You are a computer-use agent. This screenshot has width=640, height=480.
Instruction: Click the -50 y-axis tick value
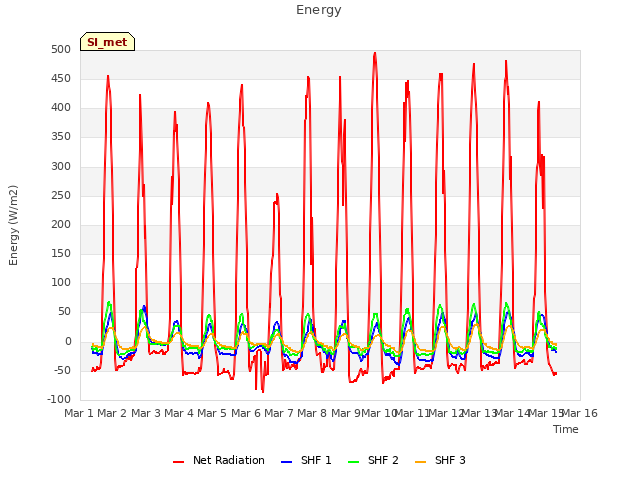[x=60, y=371]
